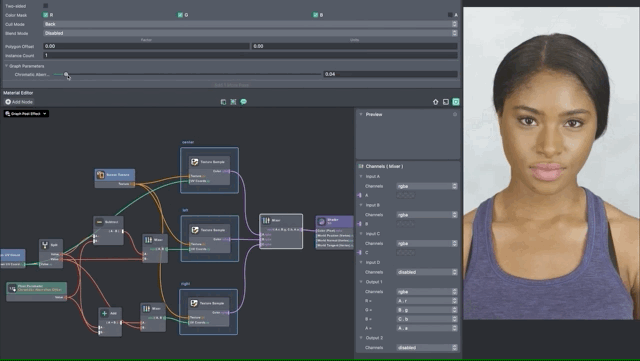Click the frame-all nodes toolbar icon
This screenshot has height=361, width=640.
tap(233, 102)
